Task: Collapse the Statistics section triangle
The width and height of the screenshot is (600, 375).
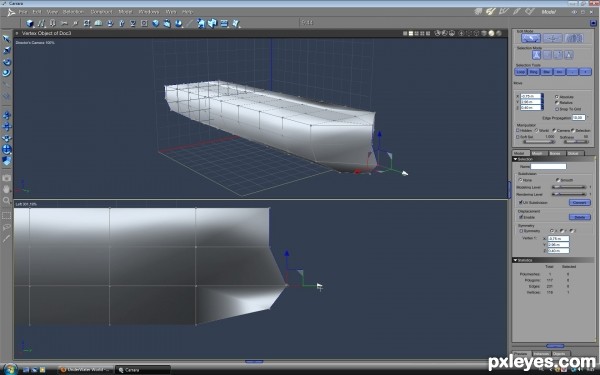Action: tap(515, 260)
